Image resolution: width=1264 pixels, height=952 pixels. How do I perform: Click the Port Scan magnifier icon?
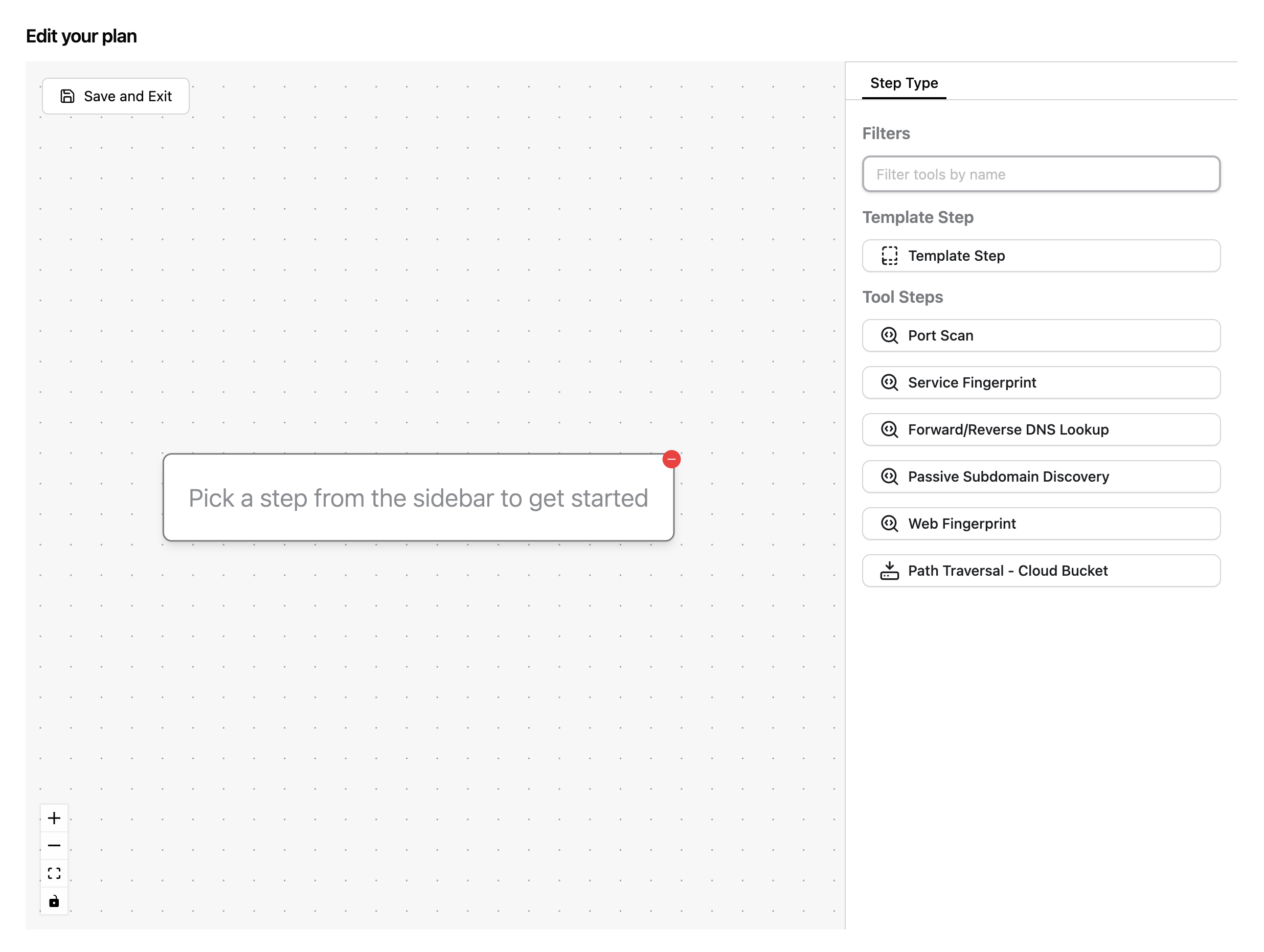(x=889, y=335)
